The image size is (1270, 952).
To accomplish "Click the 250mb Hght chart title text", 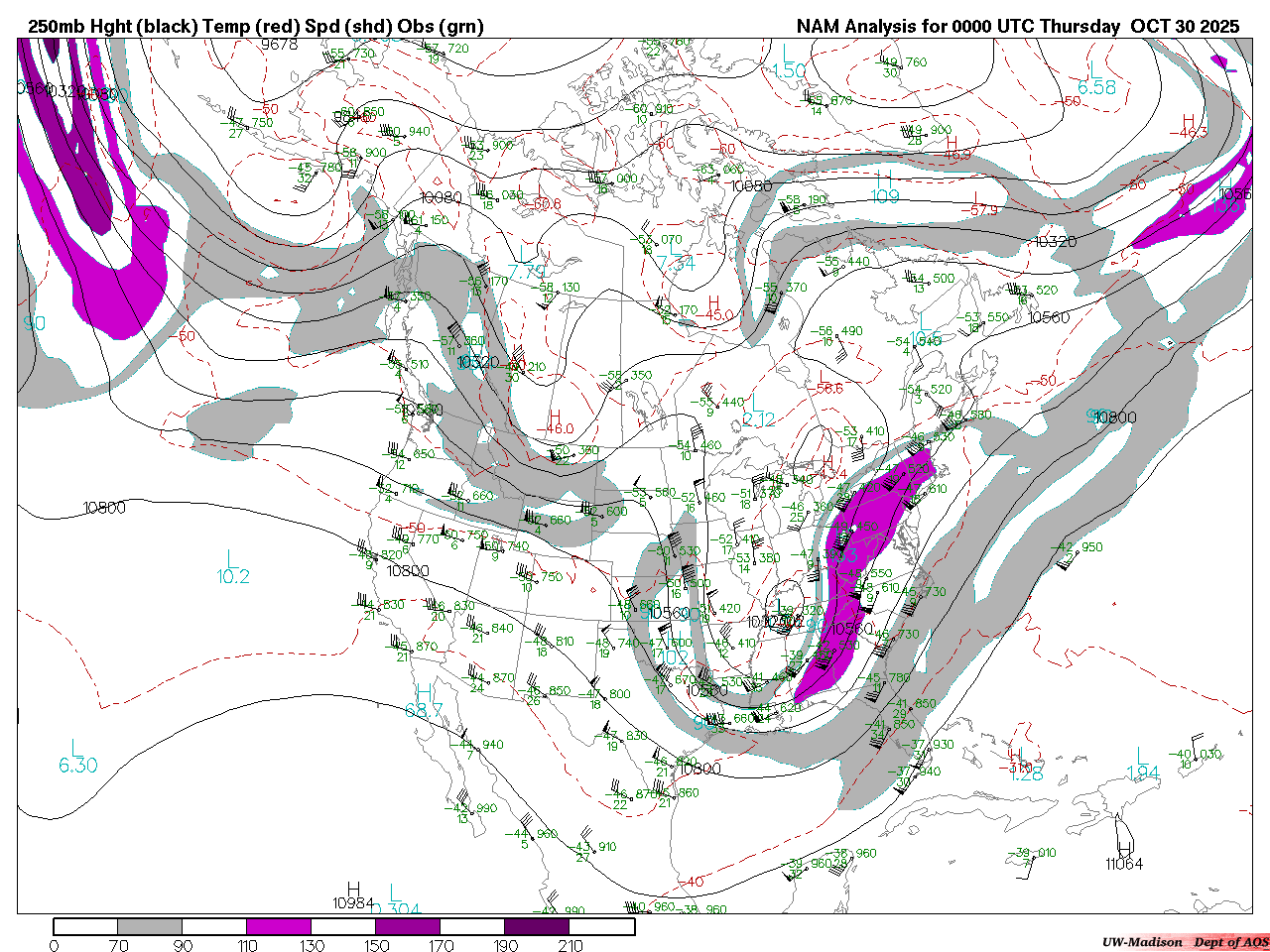I will [255, 27].
